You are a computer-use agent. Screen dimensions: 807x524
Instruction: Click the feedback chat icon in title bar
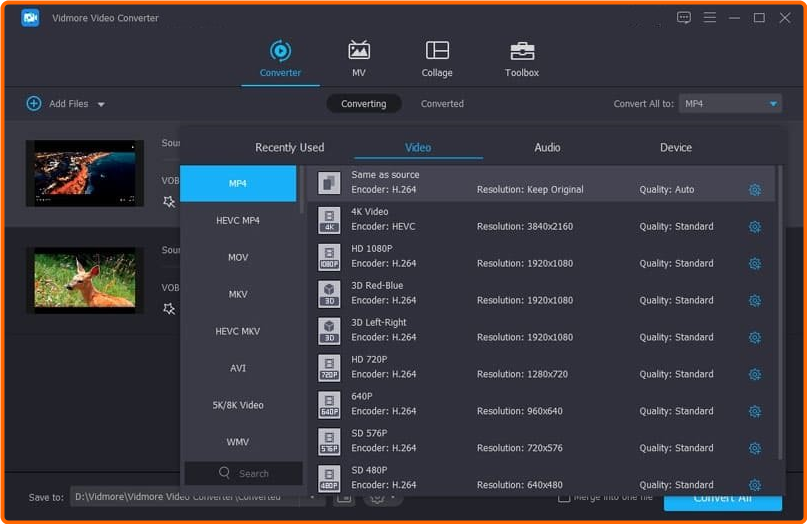coord(683,18)
